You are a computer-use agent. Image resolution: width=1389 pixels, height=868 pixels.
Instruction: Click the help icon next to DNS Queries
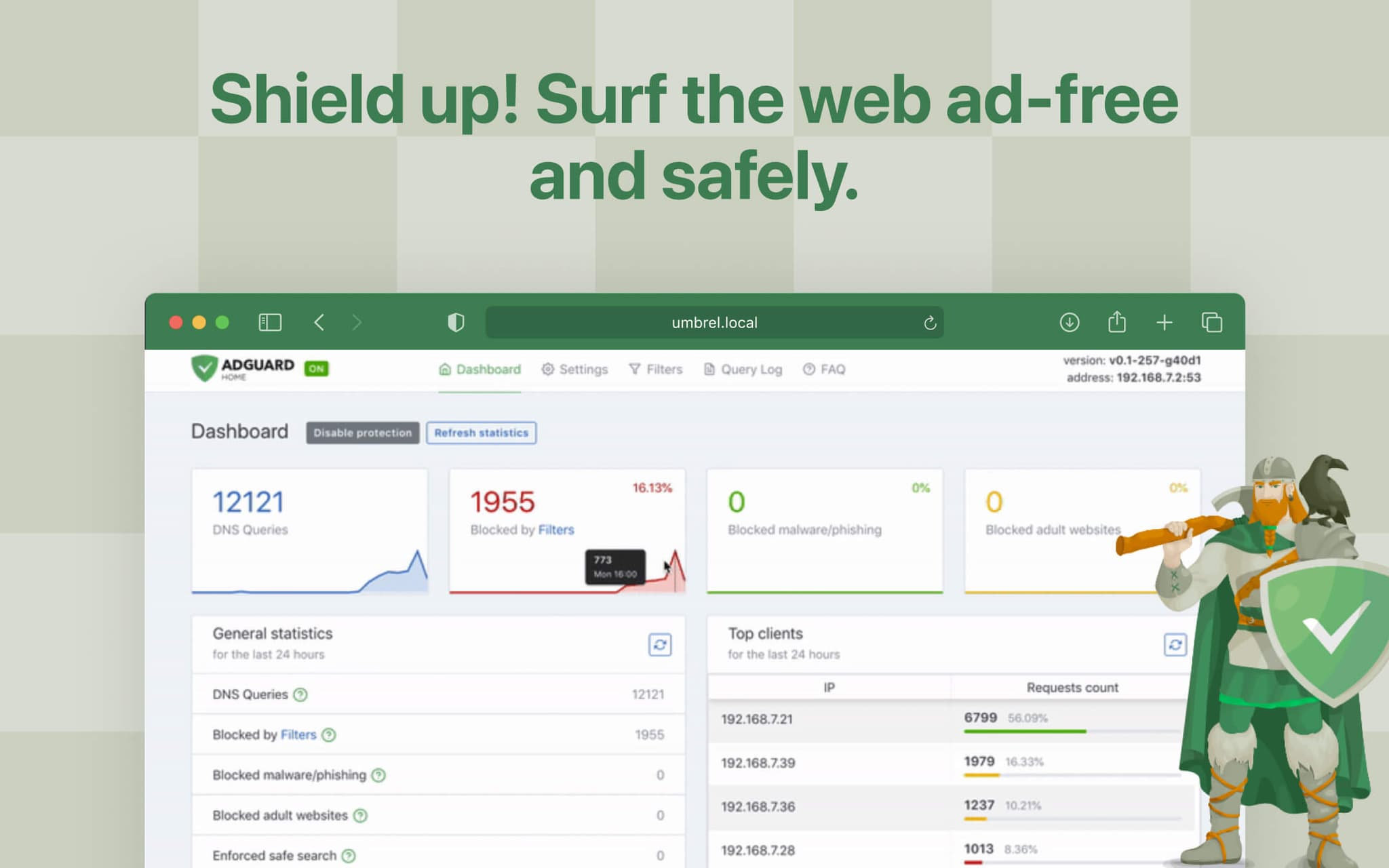(300, 694)
